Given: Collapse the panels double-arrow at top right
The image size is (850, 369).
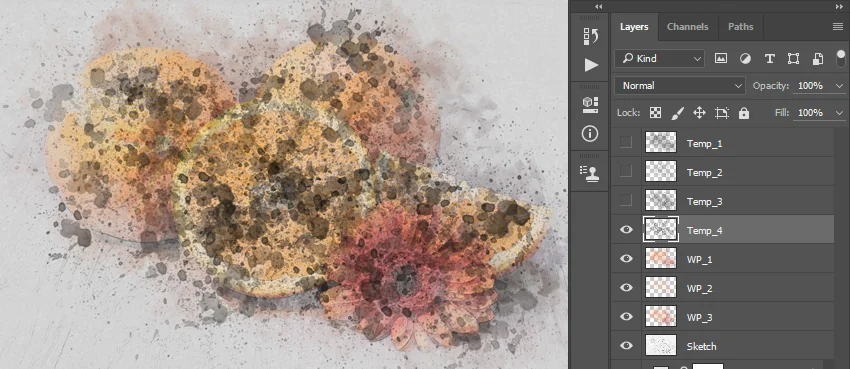Looking at the screenshot, I should pos(840,7).
